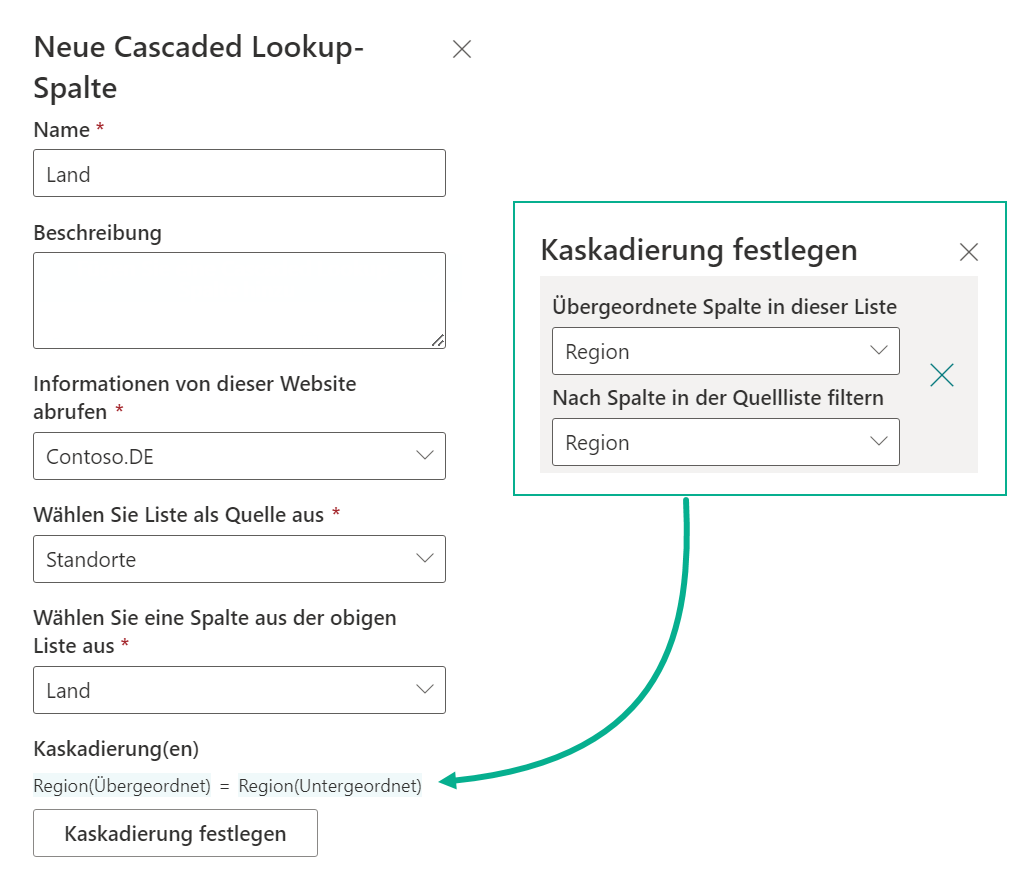The height and width of the screenshot is (882, 1022).
Task: Click the Region(Übergeordnet) cascade label
Action: pos(122,786)
